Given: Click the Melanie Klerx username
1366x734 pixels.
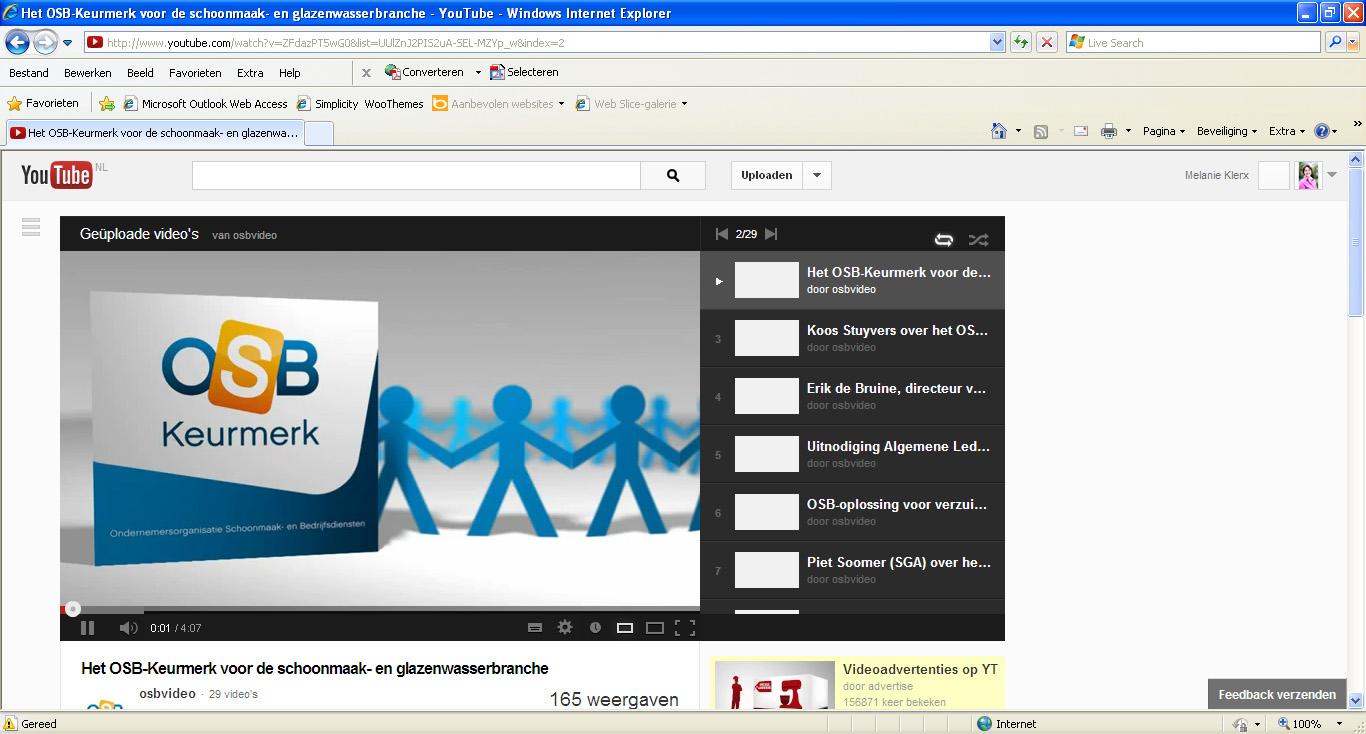Looking at the screenshot, I should (x=1216, y=175).
